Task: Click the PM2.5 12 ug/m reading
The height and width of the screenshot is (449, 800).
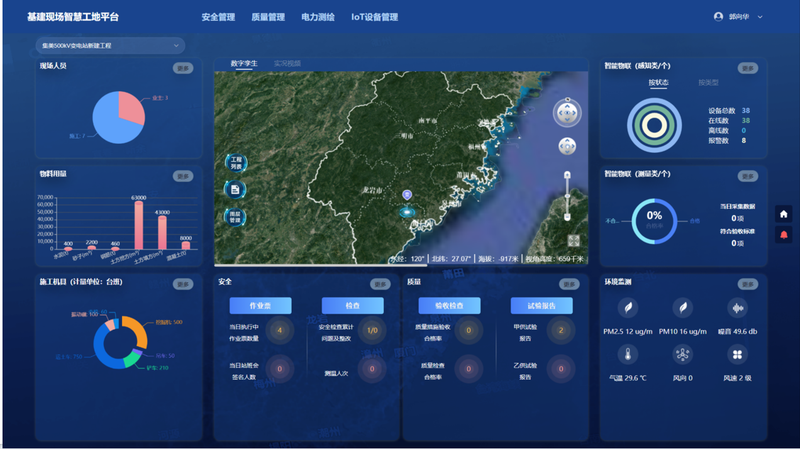Action: tap(628, 332)
